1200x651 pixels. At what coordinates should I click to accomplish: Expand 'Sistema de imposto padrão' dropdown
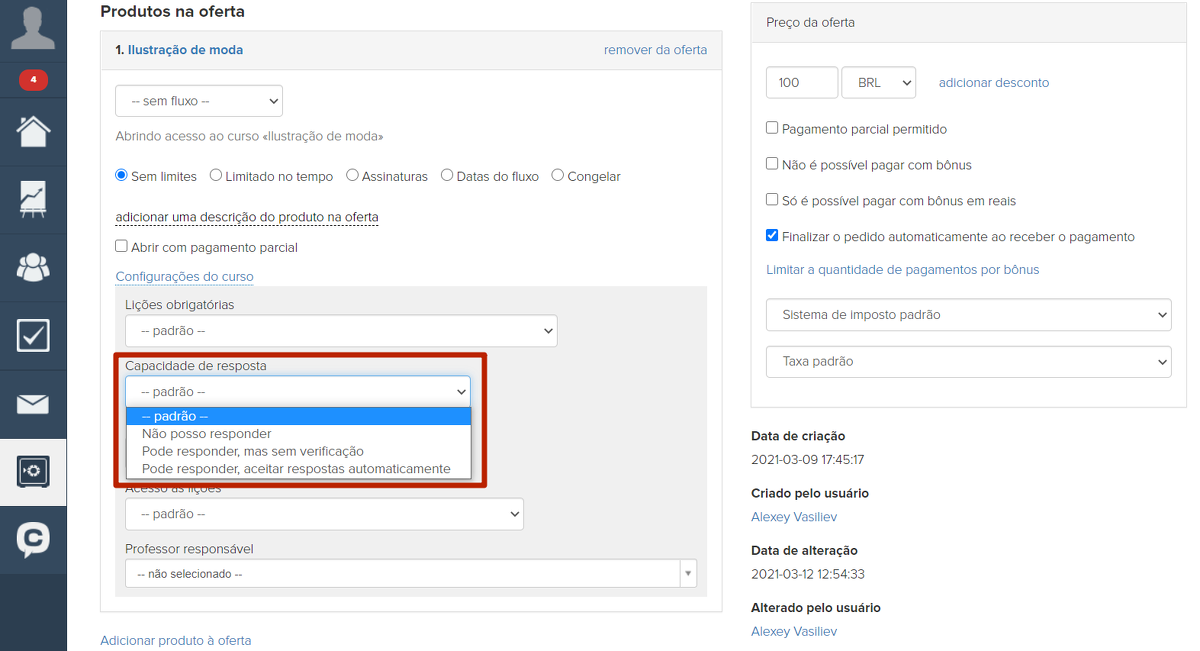[x=968, y=314]
